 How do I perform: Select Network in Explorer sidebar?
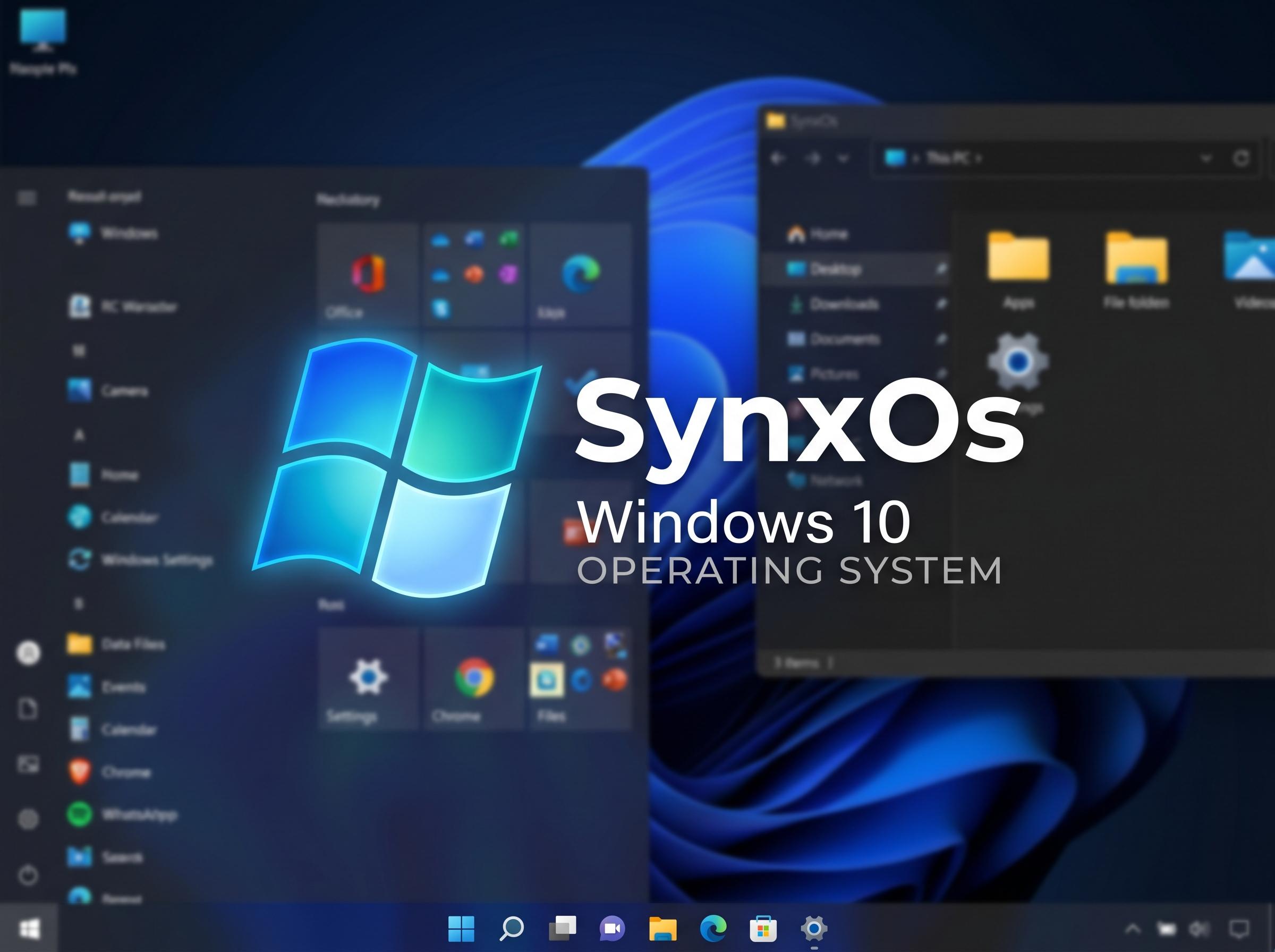pyautogui.click(x=825, y=480)
